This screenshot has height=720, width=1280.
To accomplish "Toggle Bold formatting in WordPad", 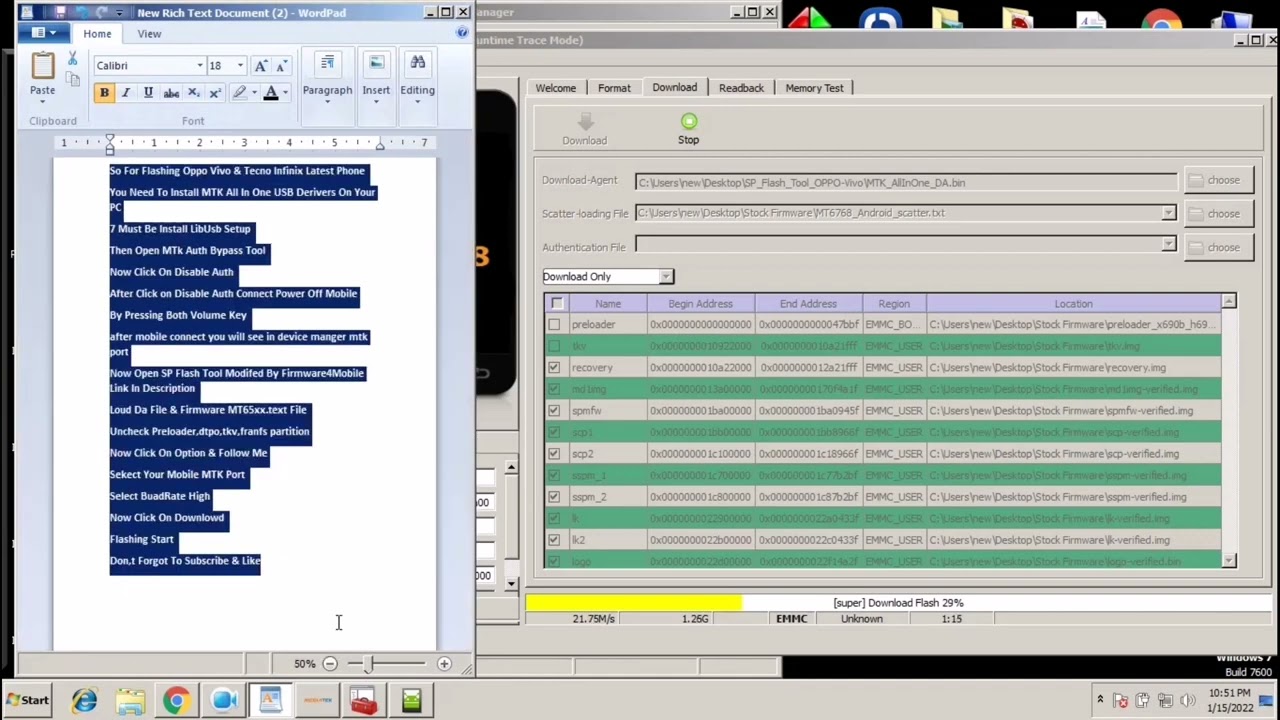I will pos(104,93).
